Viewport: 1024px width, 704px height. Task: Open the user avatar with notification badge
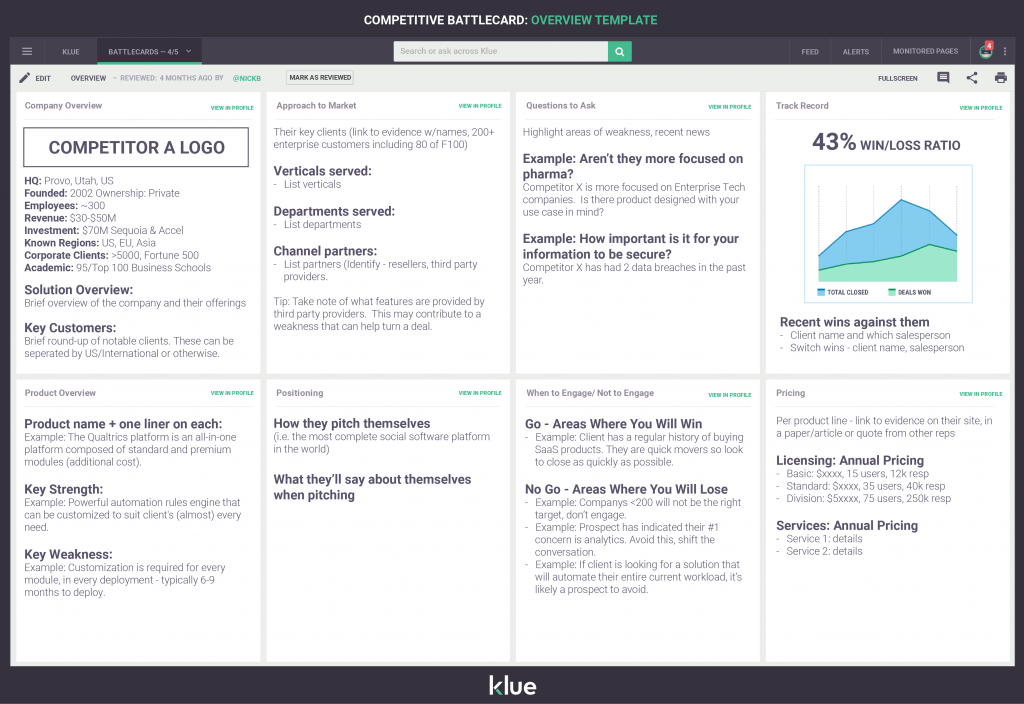click(x=986, y=51)
